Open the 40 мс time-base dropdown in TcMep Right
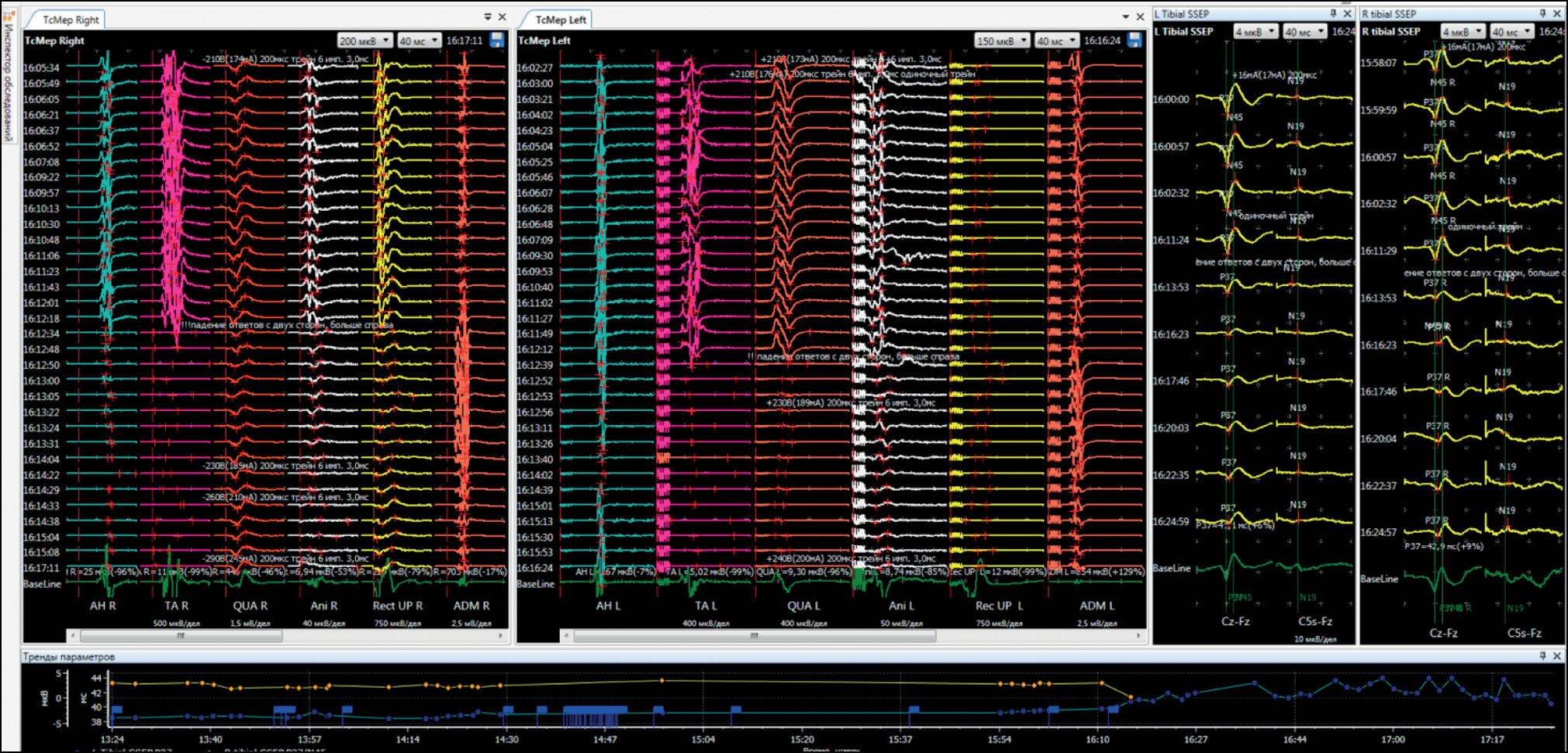 [420, 41]
